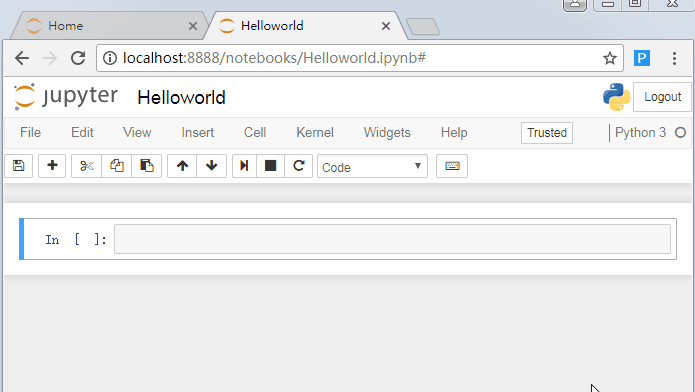The height and width of the screenshot is (392, 695).
Task: Move selected cell up arrow
Action: click(x=182, y=166)
